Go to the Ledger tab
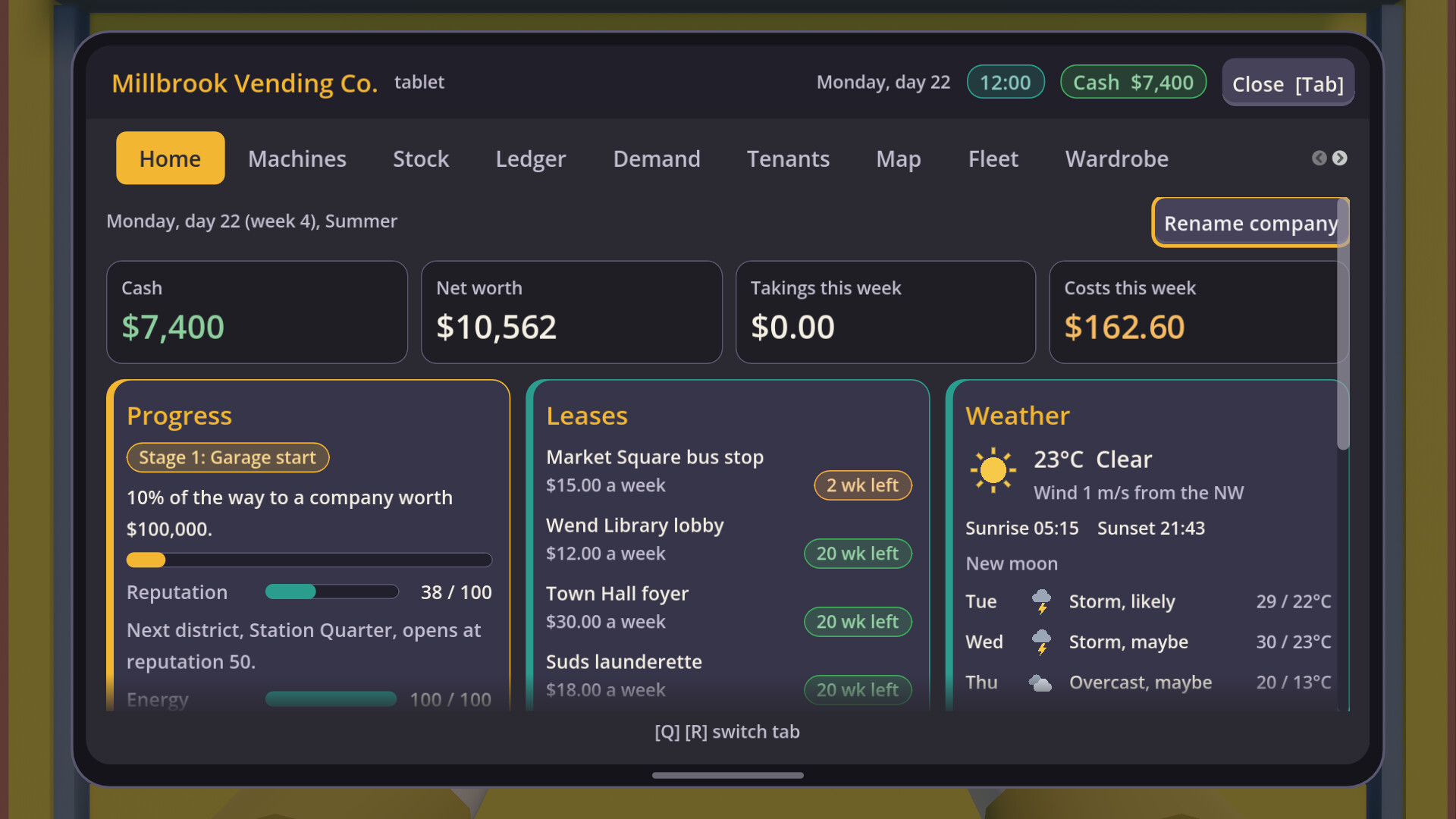 click(x=531, y=158)
